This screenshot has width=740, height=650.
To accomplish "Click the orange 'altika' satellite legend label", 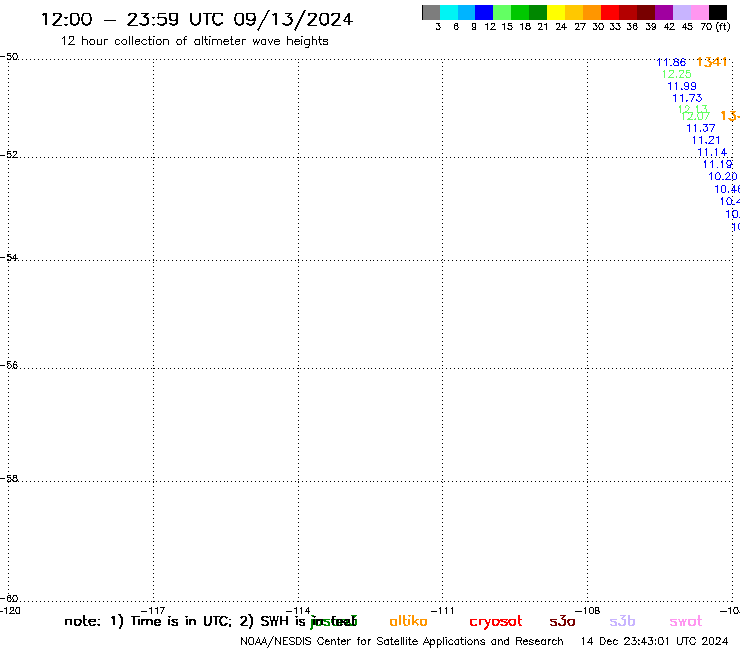I will [408, 621].
